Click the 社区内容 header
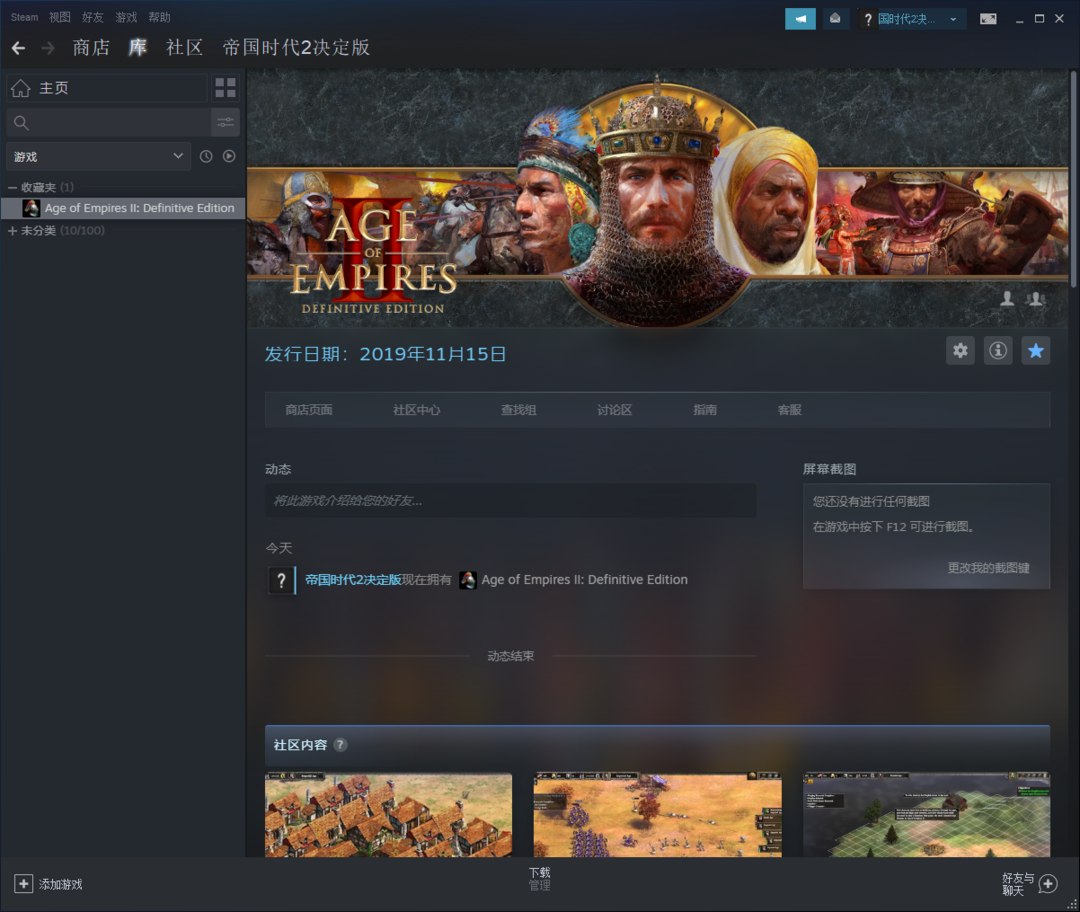 point(300,745)
